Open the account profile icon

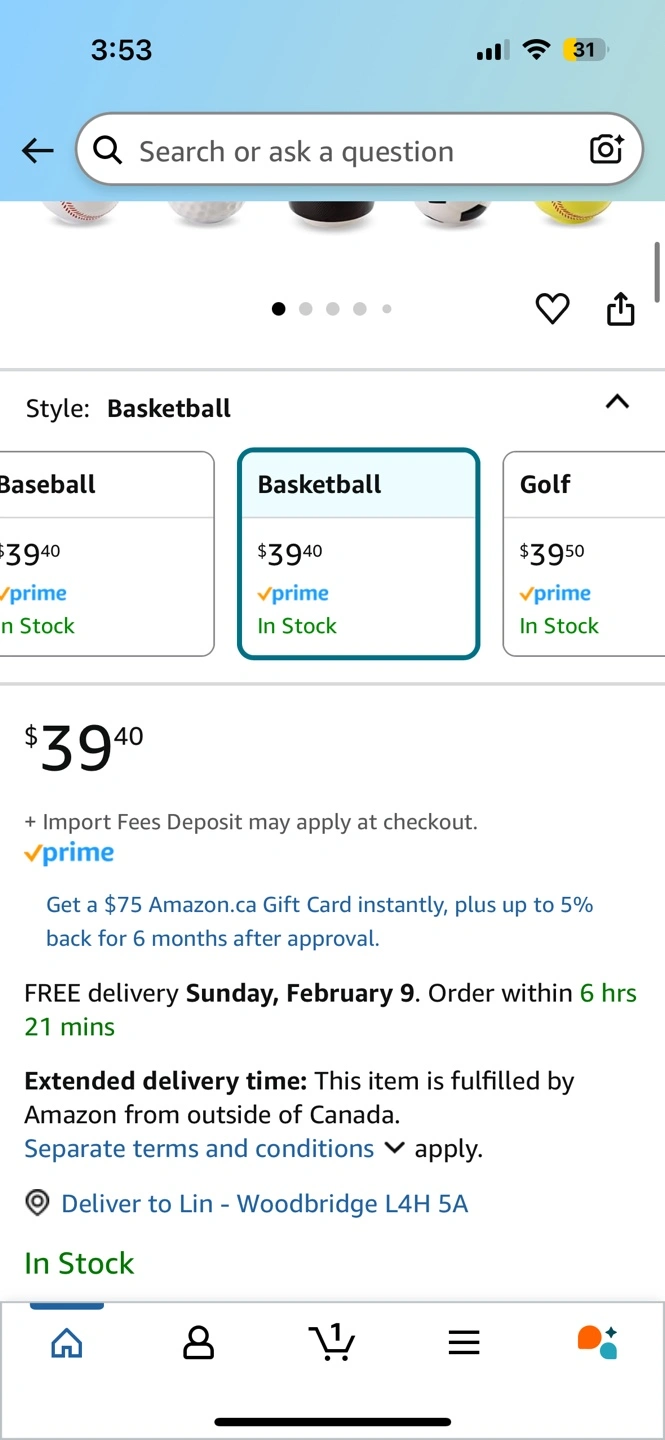(x=199, y=1342)
